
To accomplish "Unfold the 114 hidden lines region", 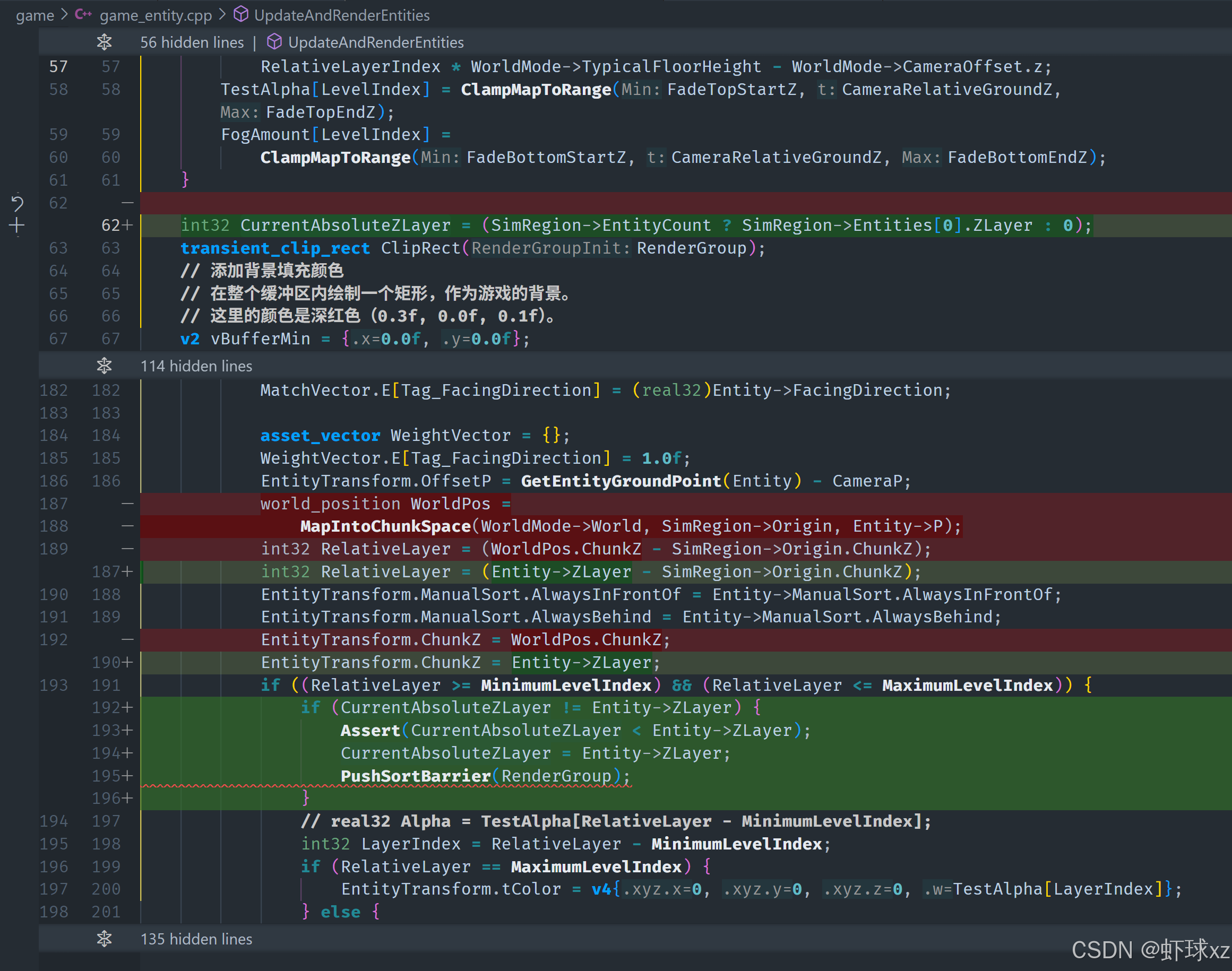I will click(x=104, y=366).
